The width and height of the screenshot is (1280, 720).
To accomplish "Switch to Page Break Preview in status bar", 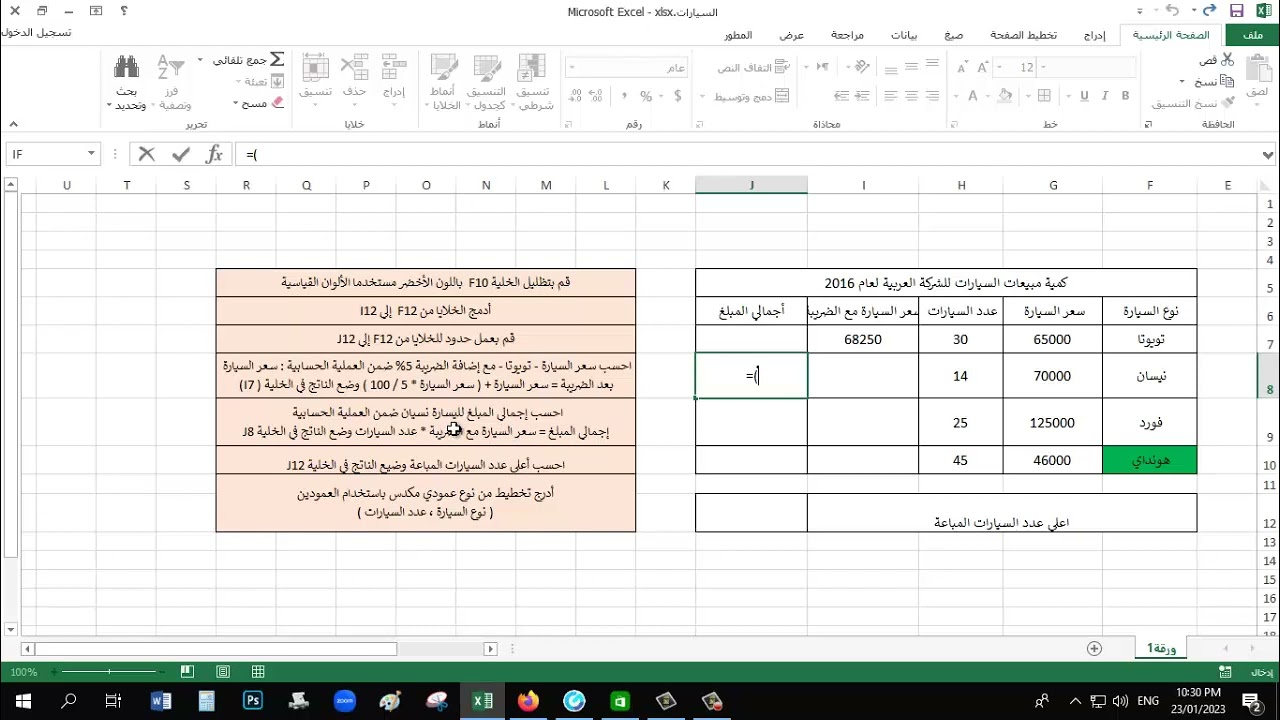I will 187,672.
